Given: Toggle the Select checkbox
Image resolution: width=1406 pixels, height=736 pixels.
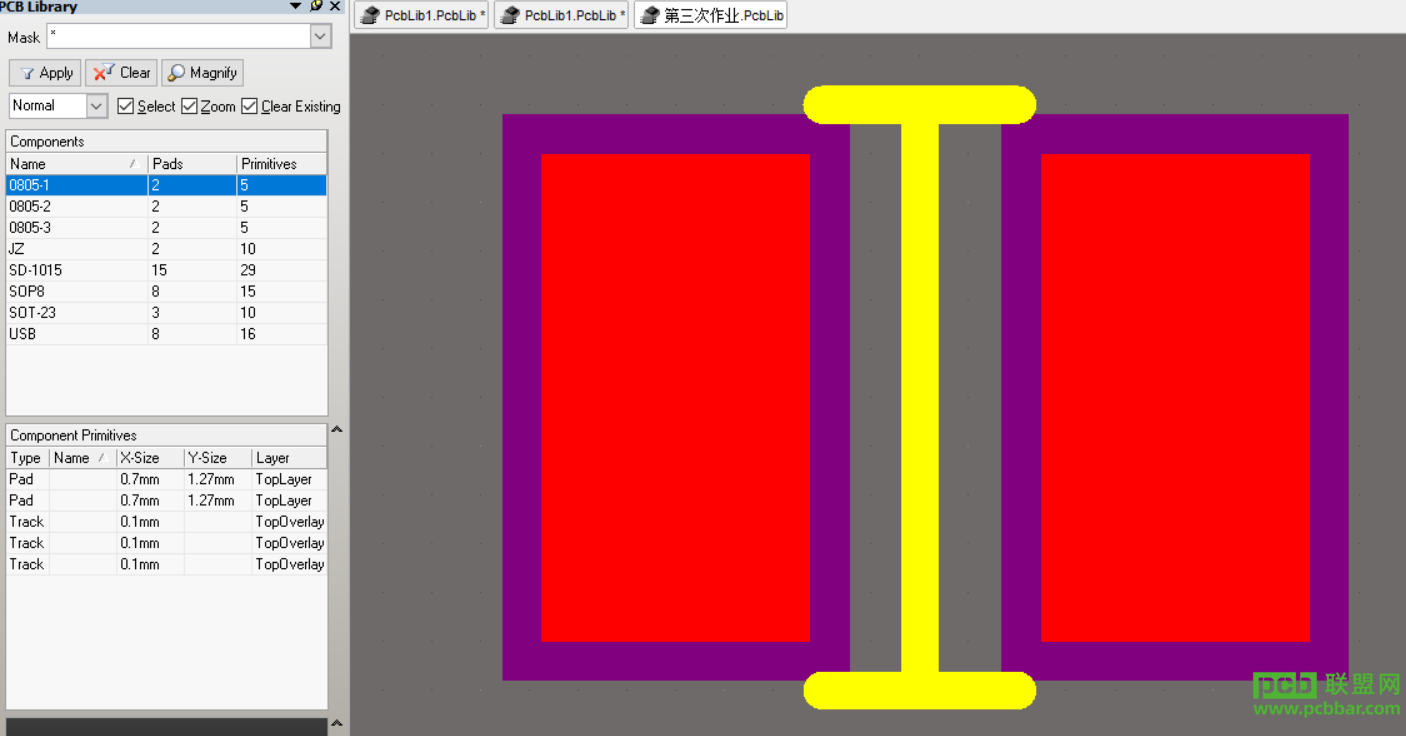Looking at the screenshot, I should pyautogui.click(x=125, y=106).
